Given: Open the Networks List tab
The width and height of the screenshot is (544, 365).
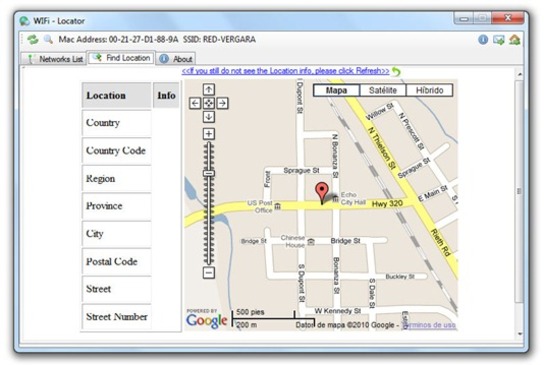Looking at the screenshot, I should 54,59.
